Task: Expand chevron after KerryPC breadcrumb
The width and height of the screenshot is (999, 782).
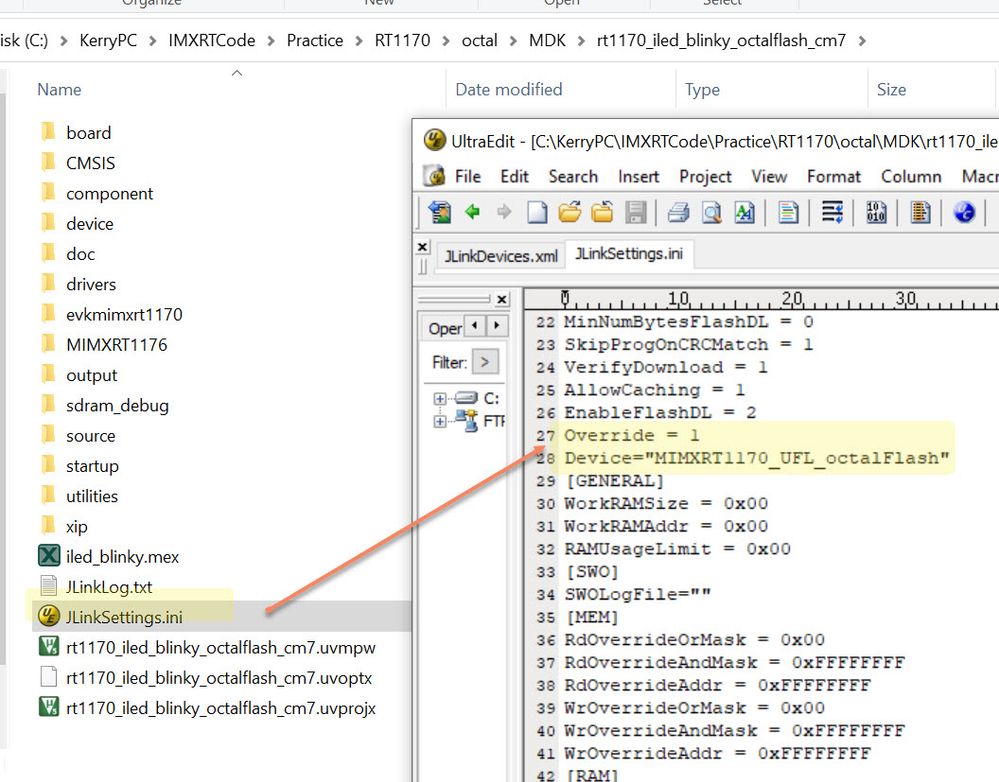Action: pos(152,41)
